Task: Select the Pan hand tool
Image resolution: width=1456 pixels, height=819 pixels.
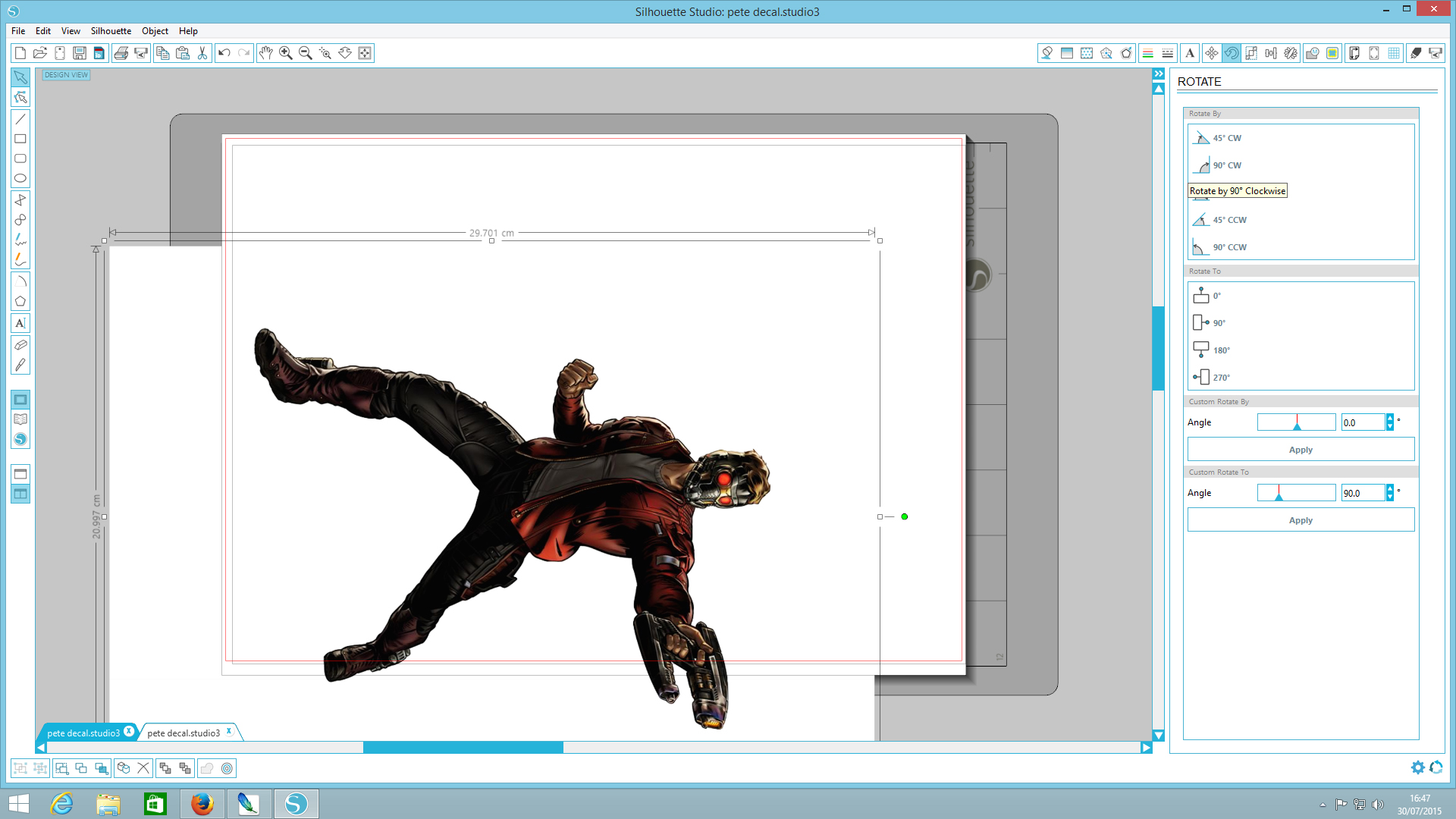Action: click(266, 53)
